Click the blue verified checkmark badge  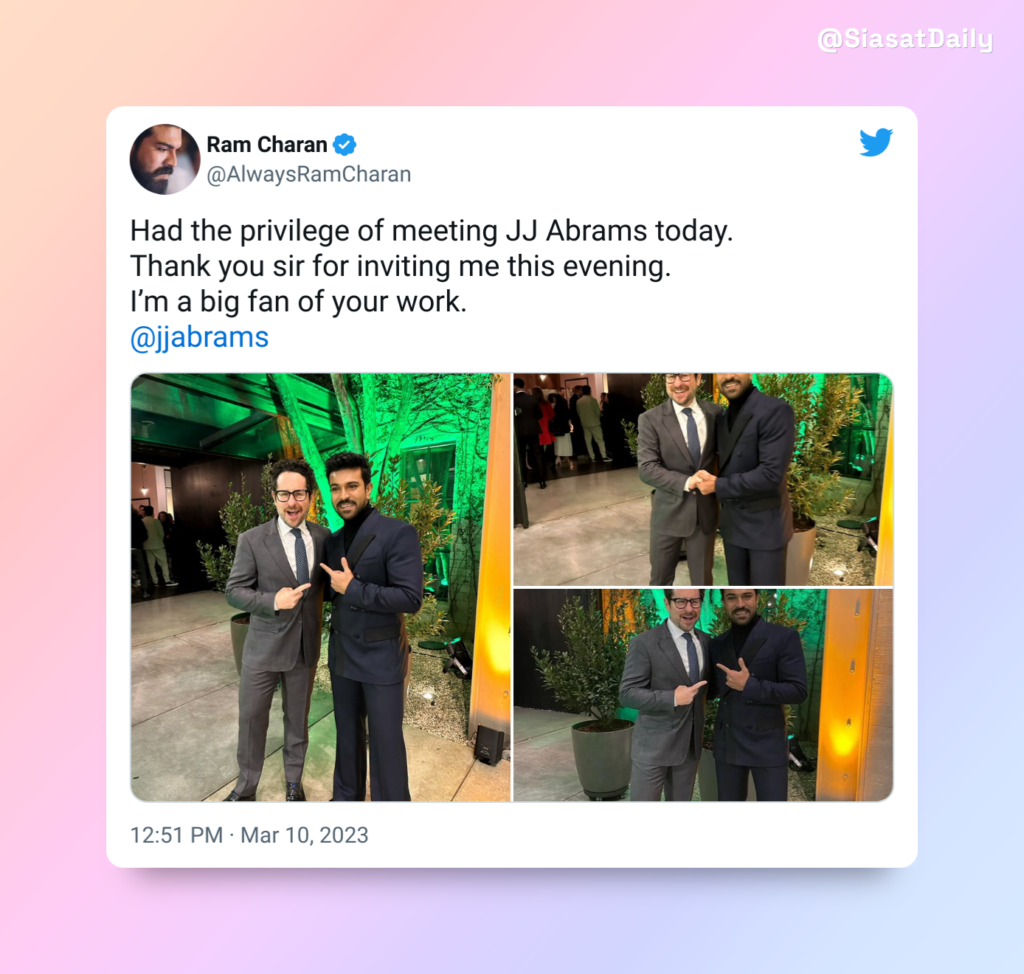coord(344,144)
